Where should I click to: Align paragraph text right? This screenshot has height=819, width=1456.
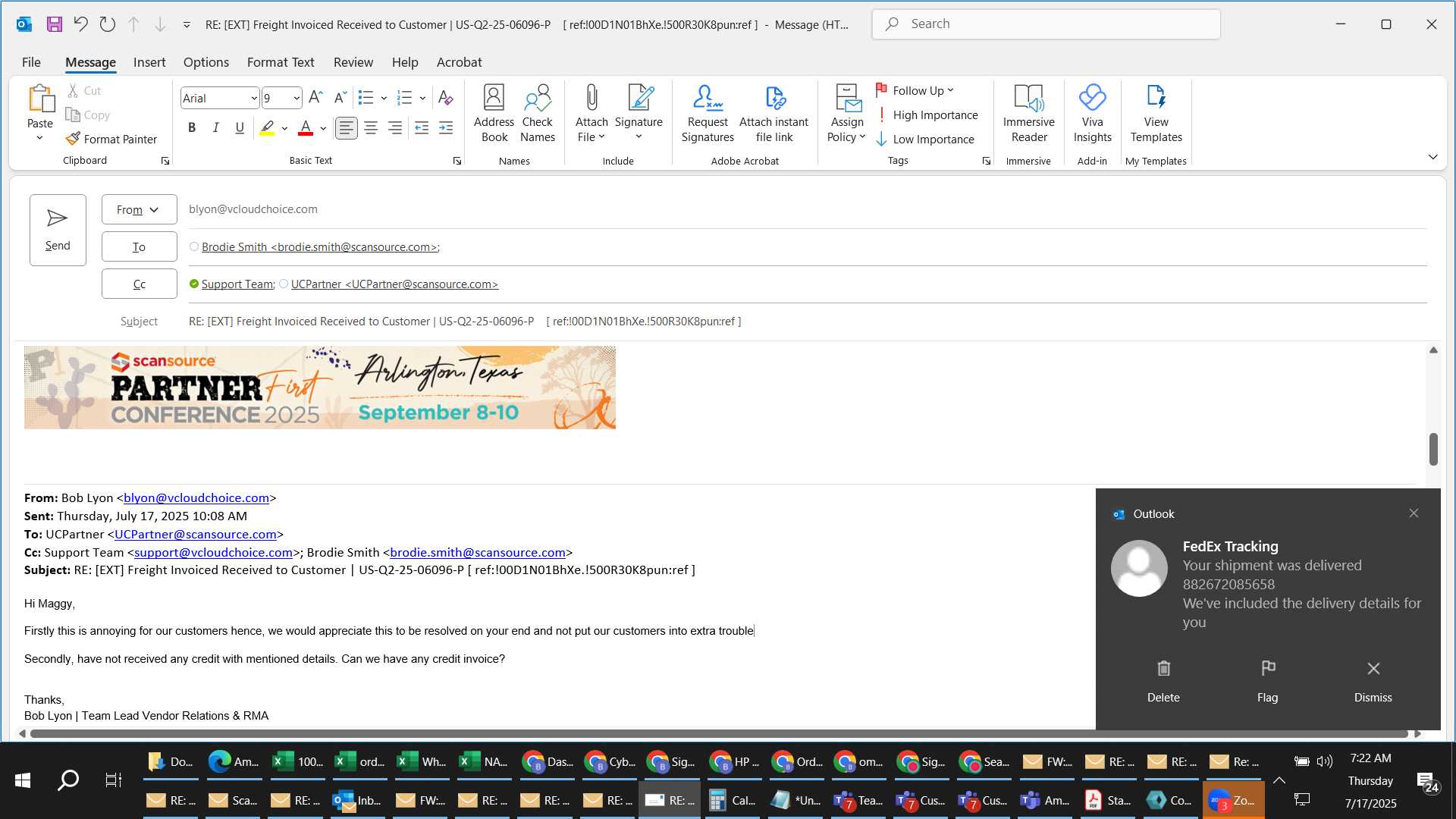(x=395, y=128)
